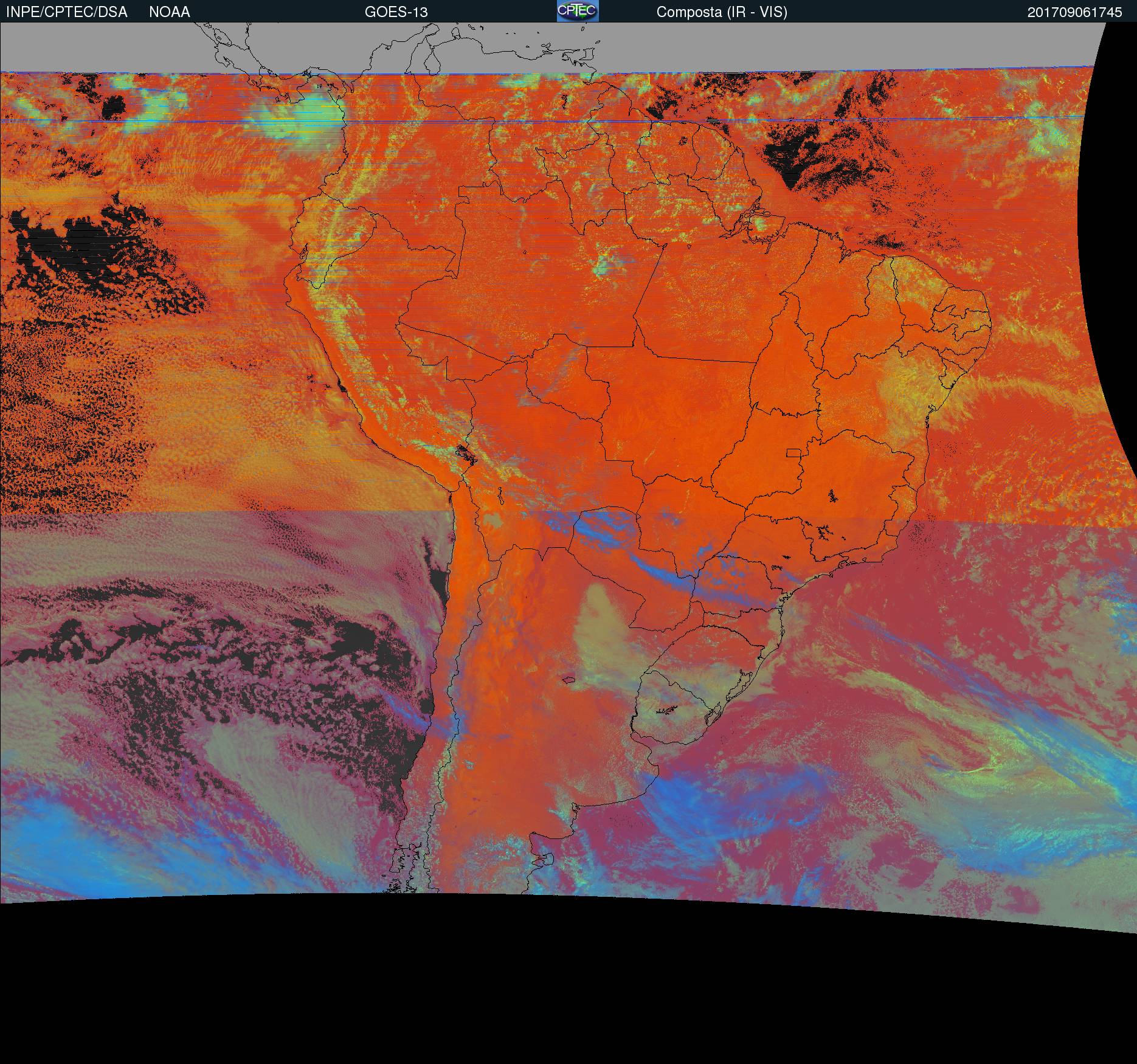Click the 201709061745 timestamp
The height and width of the screenshot is (1064, 1137).
1074,12
